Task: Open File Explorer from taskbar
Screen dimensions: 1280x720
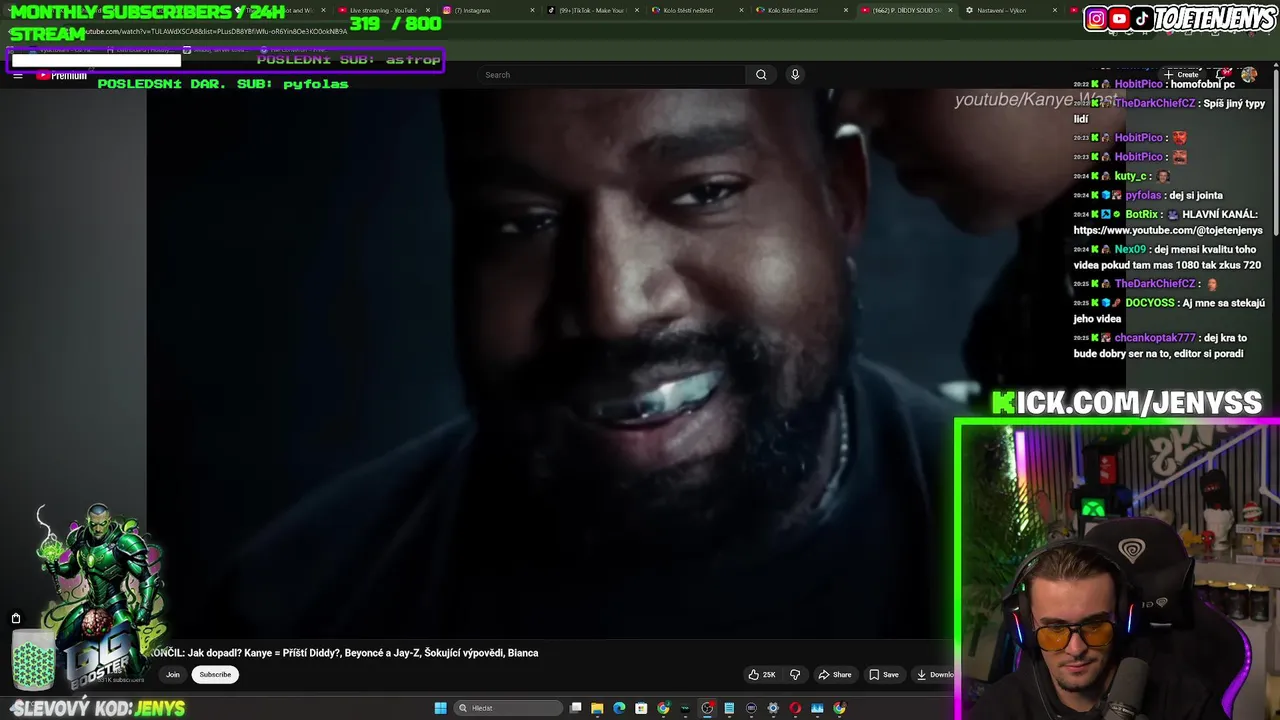Action: tap(598, 708)
